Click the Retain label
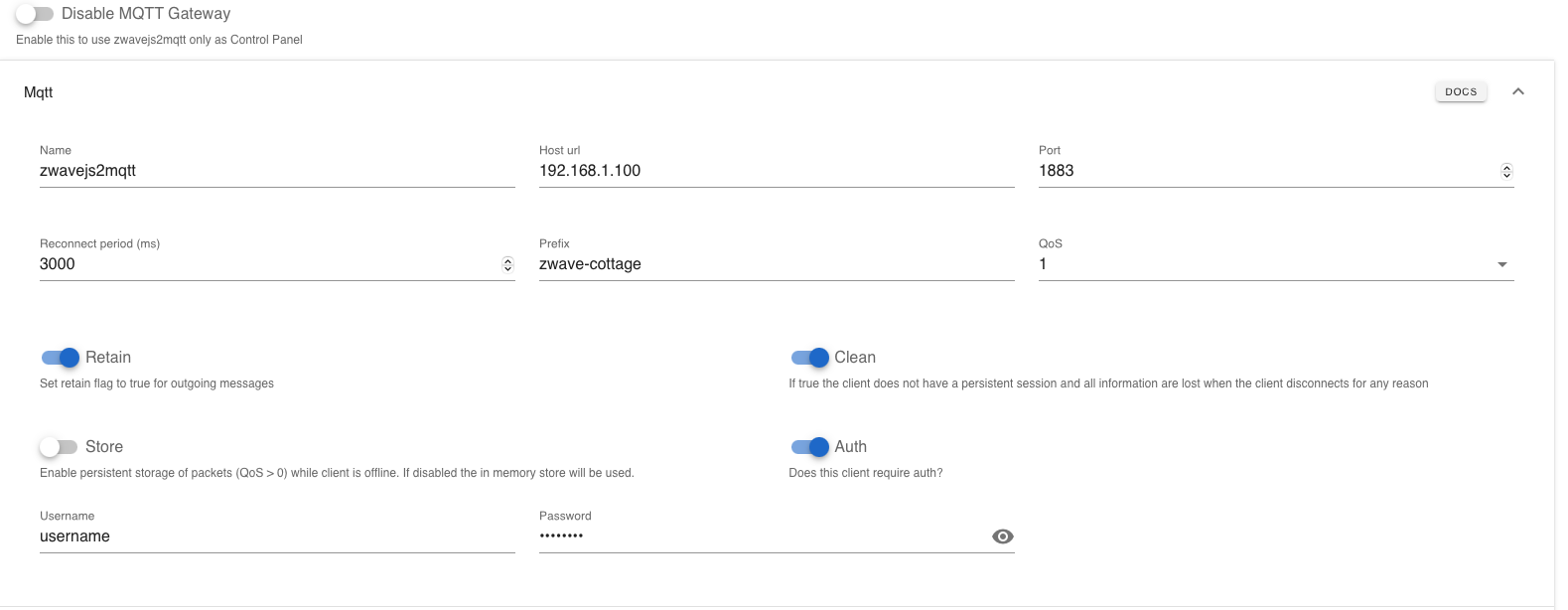This screenshot has width=1568, height=610. (x=108, y=358)
